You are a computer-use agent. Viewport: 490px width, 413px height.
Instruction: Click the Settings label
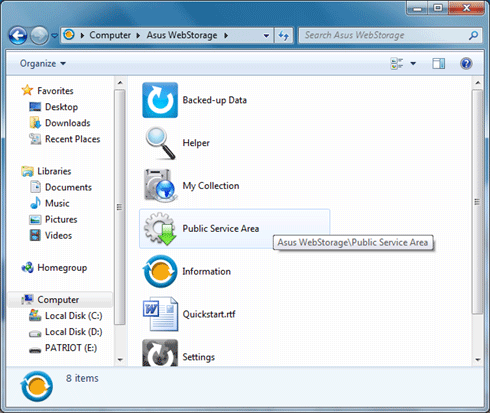[198, 357]
